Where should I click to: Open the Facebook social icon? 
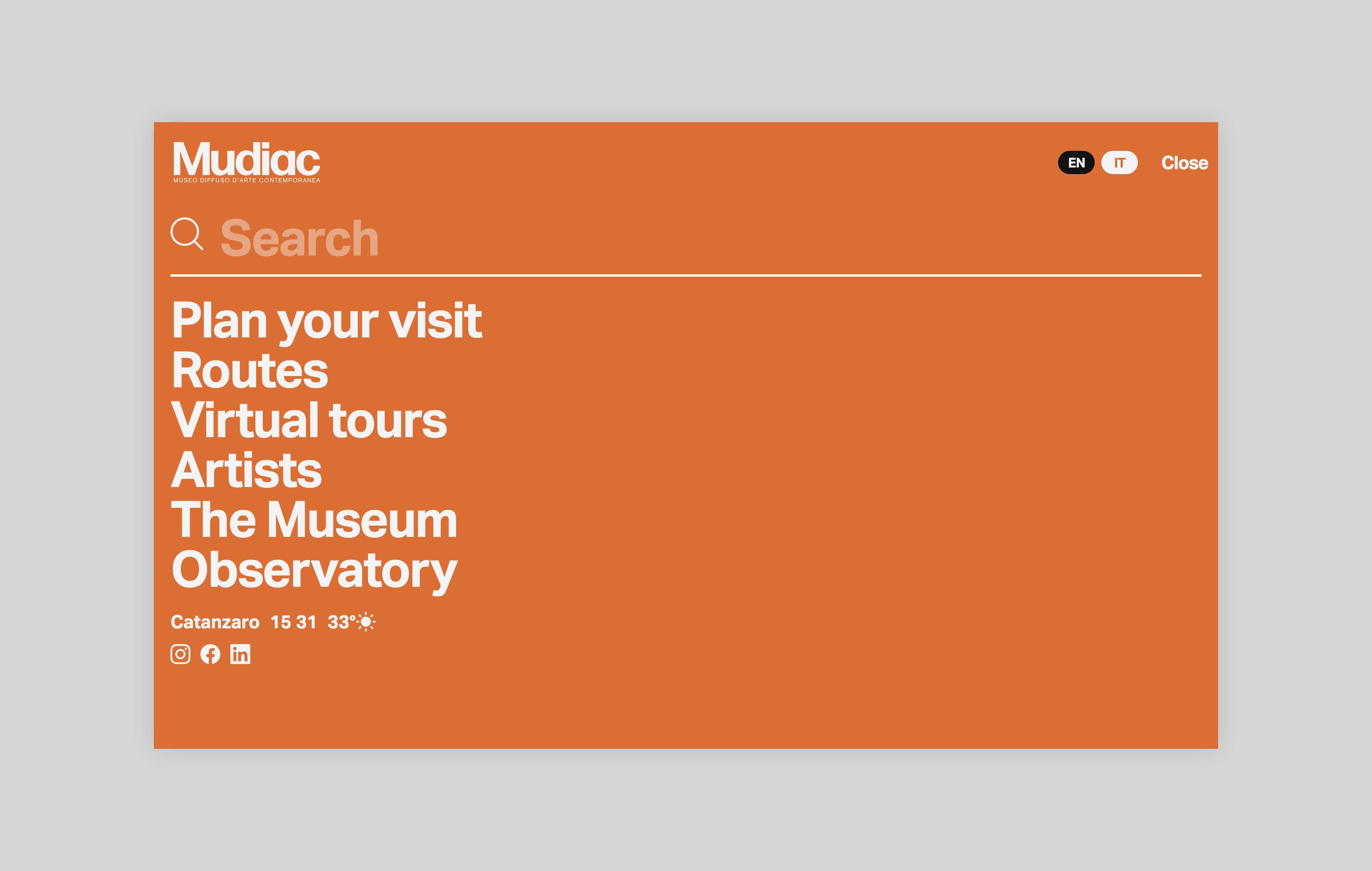(210, 654)
